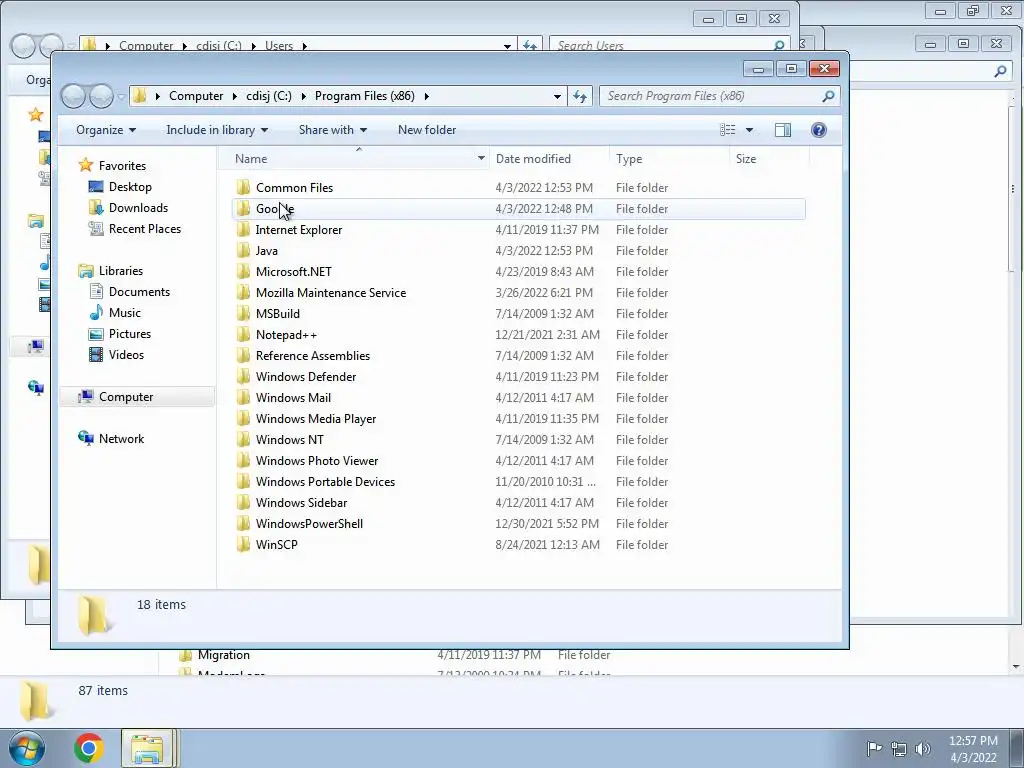
Task: Click the Forward navigation button
Action: click(101, 96)
